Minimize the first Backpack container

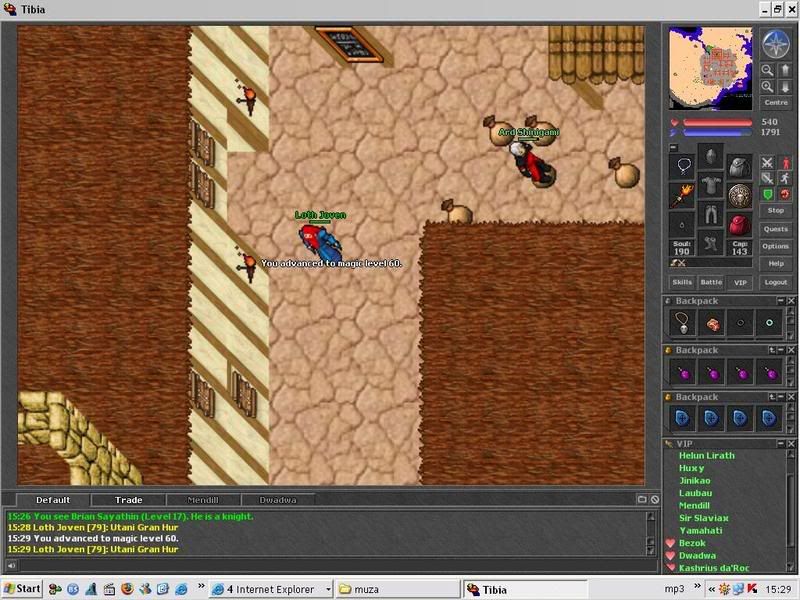click(781, 301)
